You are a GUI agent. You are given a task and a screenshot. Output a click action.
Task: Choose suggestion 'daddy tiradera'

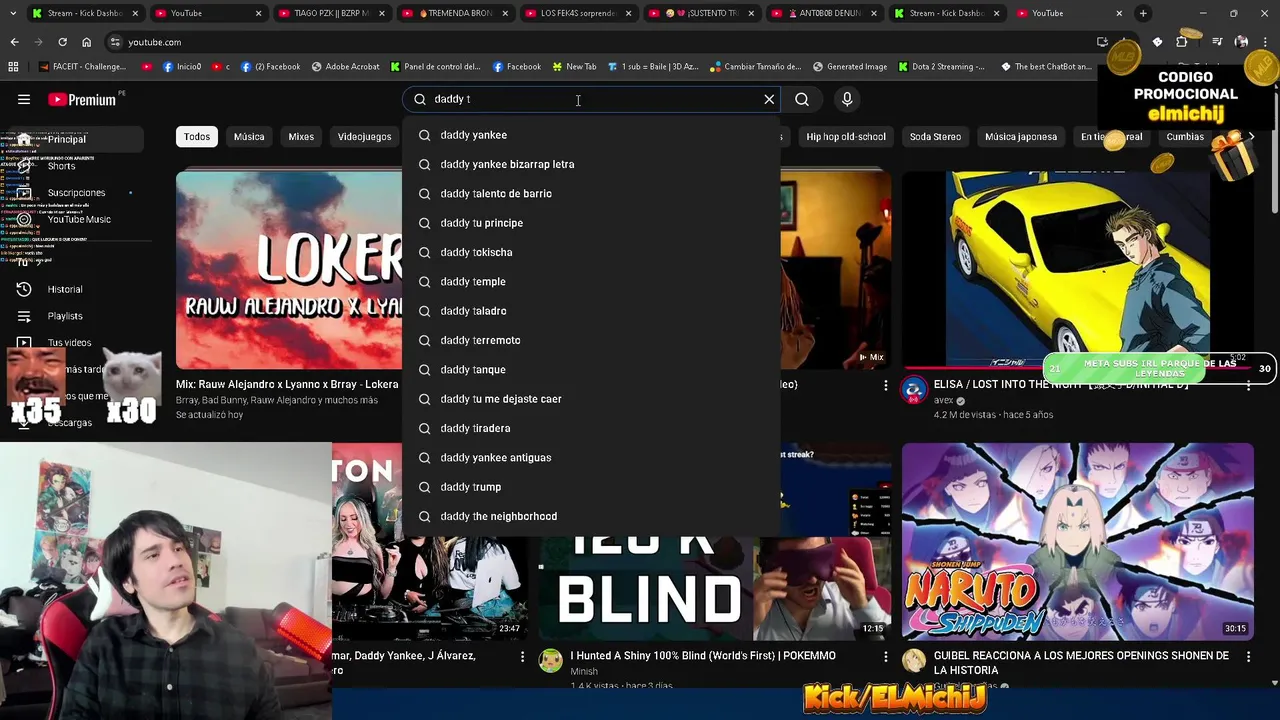point(591,428)
